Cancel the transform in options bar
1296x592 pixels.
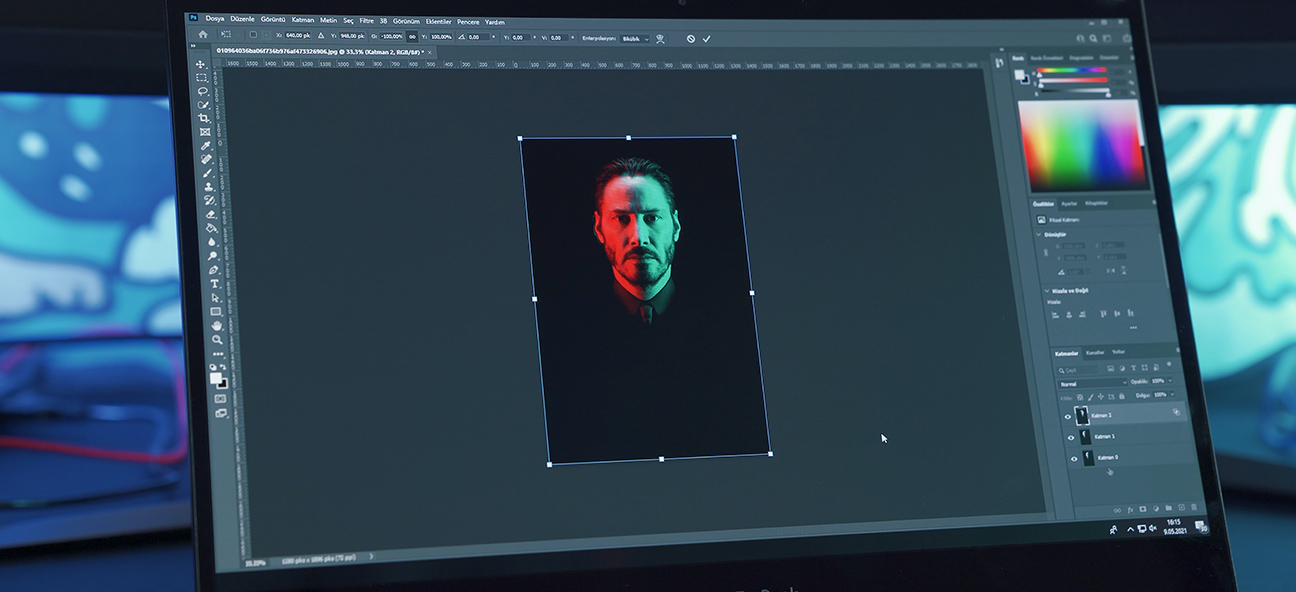coord(690,39)
